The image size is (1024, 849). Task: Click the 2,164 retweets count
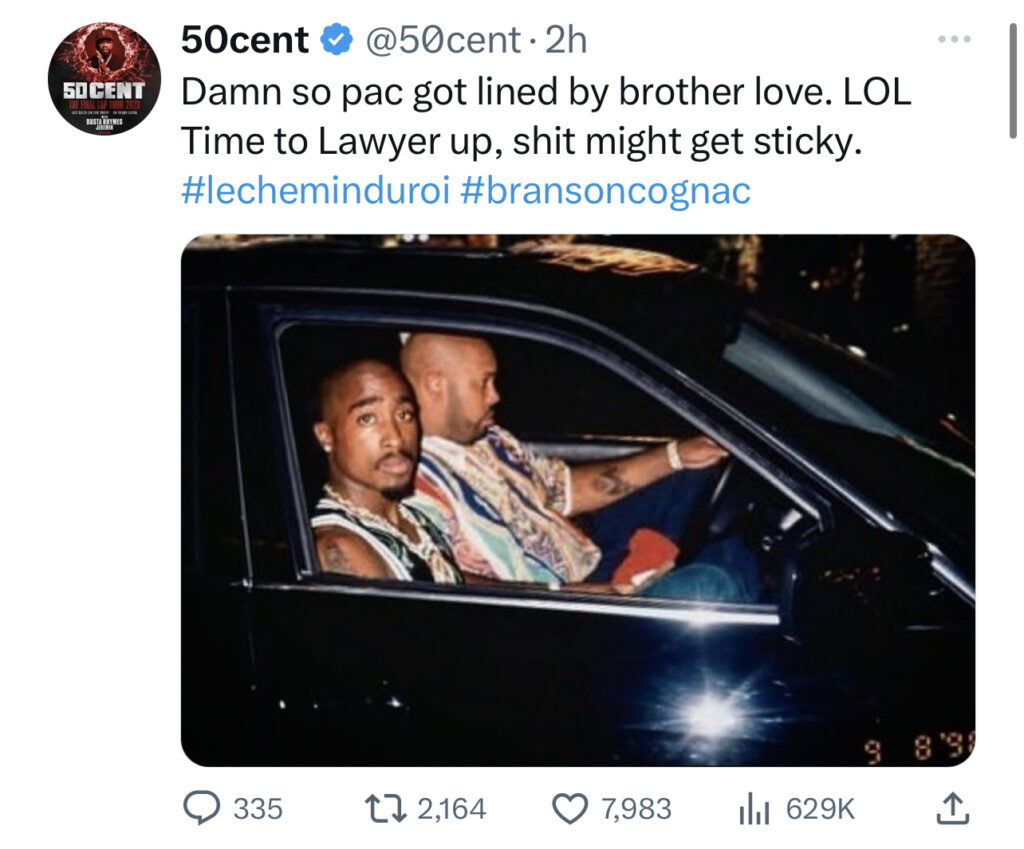[452, 809]
